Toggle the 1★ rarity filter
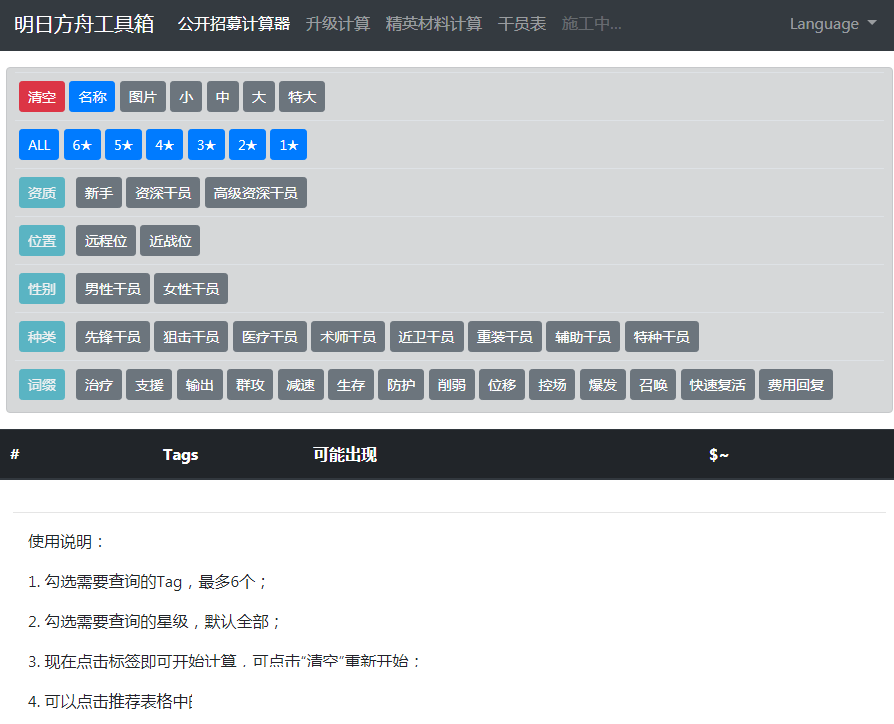This screenshot has height=724, width=894. coord(288,145)
